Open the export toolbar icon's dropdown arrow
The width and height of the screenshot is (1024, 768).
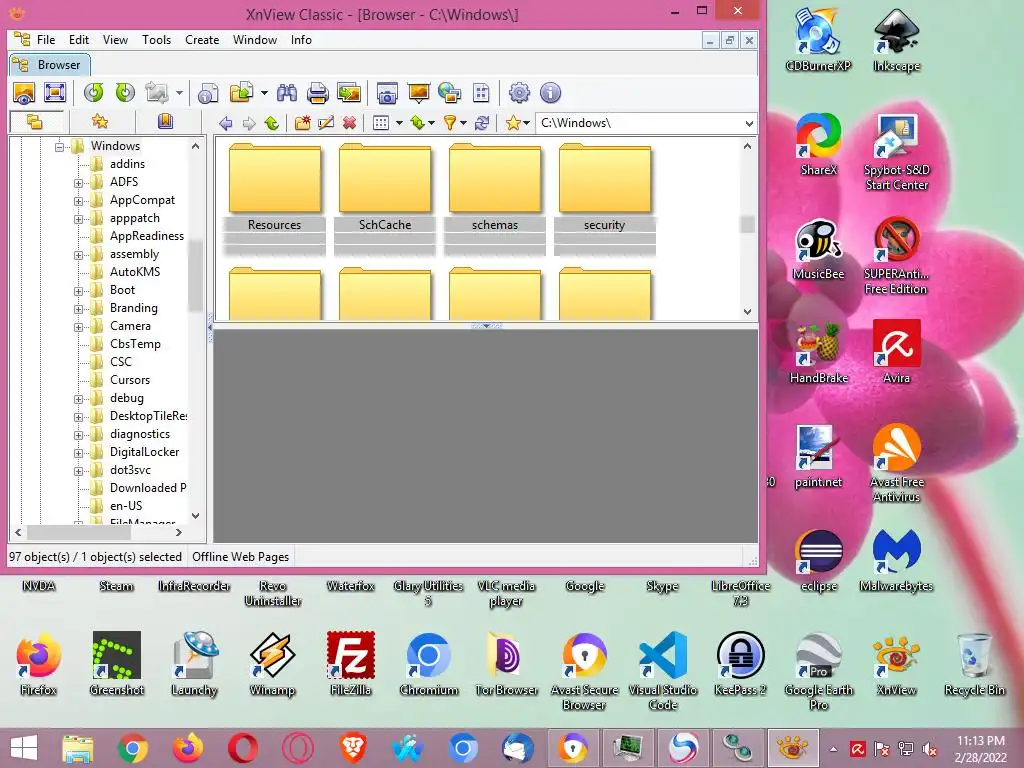264,93
